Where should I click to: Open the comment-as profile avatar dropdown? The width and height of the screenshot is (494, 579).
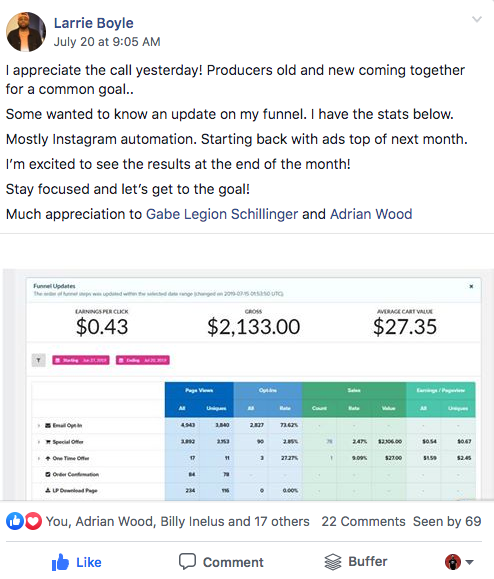[459, 562]
